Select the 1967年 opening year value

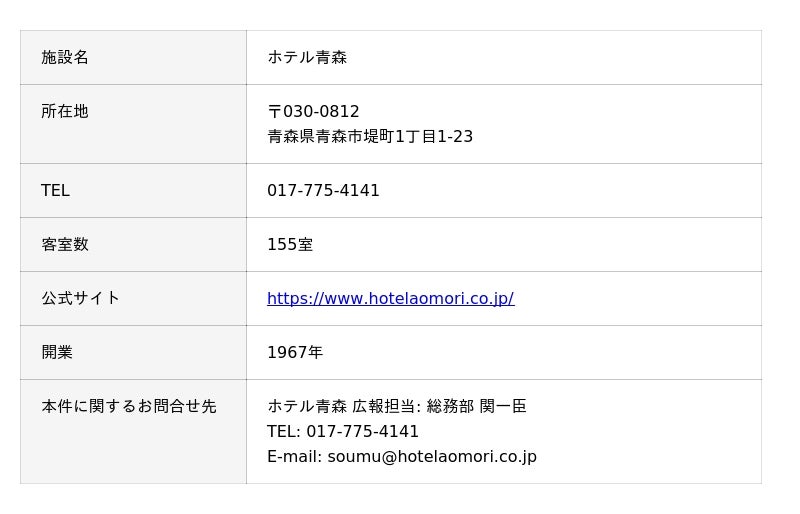coord(295,352)
